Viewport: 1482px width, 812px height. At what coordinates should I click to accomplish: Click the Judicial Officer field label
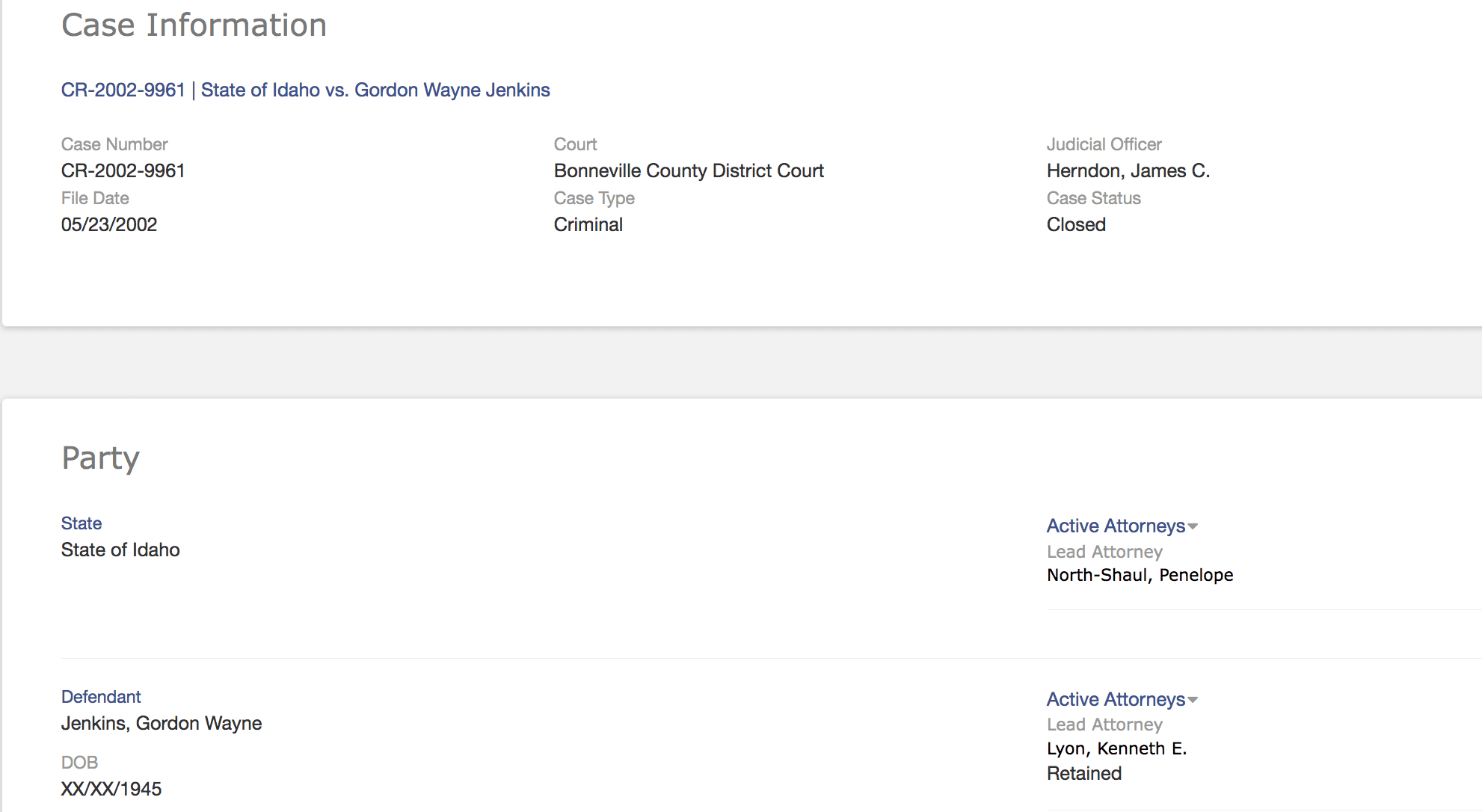tap(1104, 144)
